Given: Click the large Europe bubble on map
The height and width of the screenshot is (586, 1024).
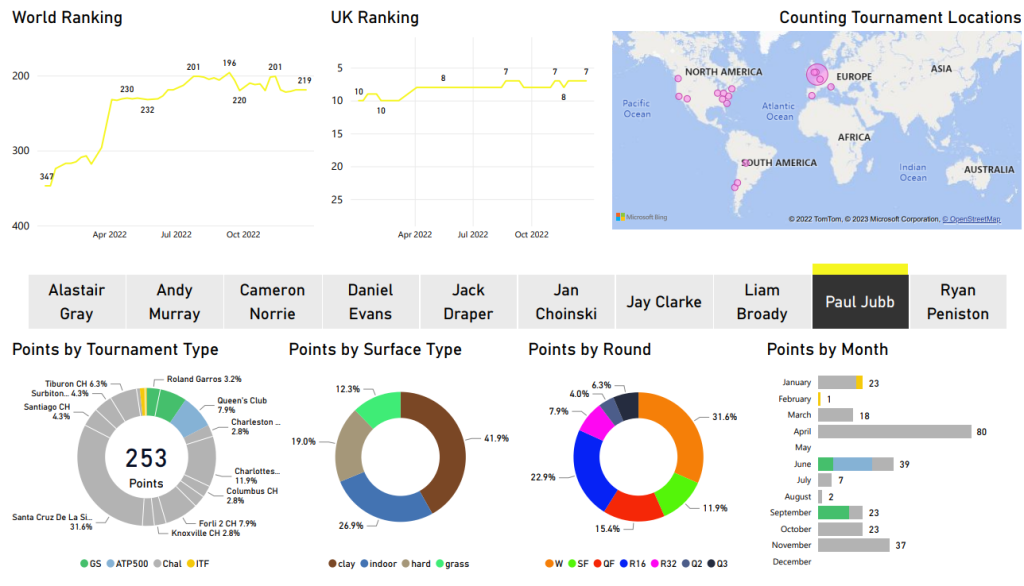Looking at the screenshot, I should click(x=817, y=75).
